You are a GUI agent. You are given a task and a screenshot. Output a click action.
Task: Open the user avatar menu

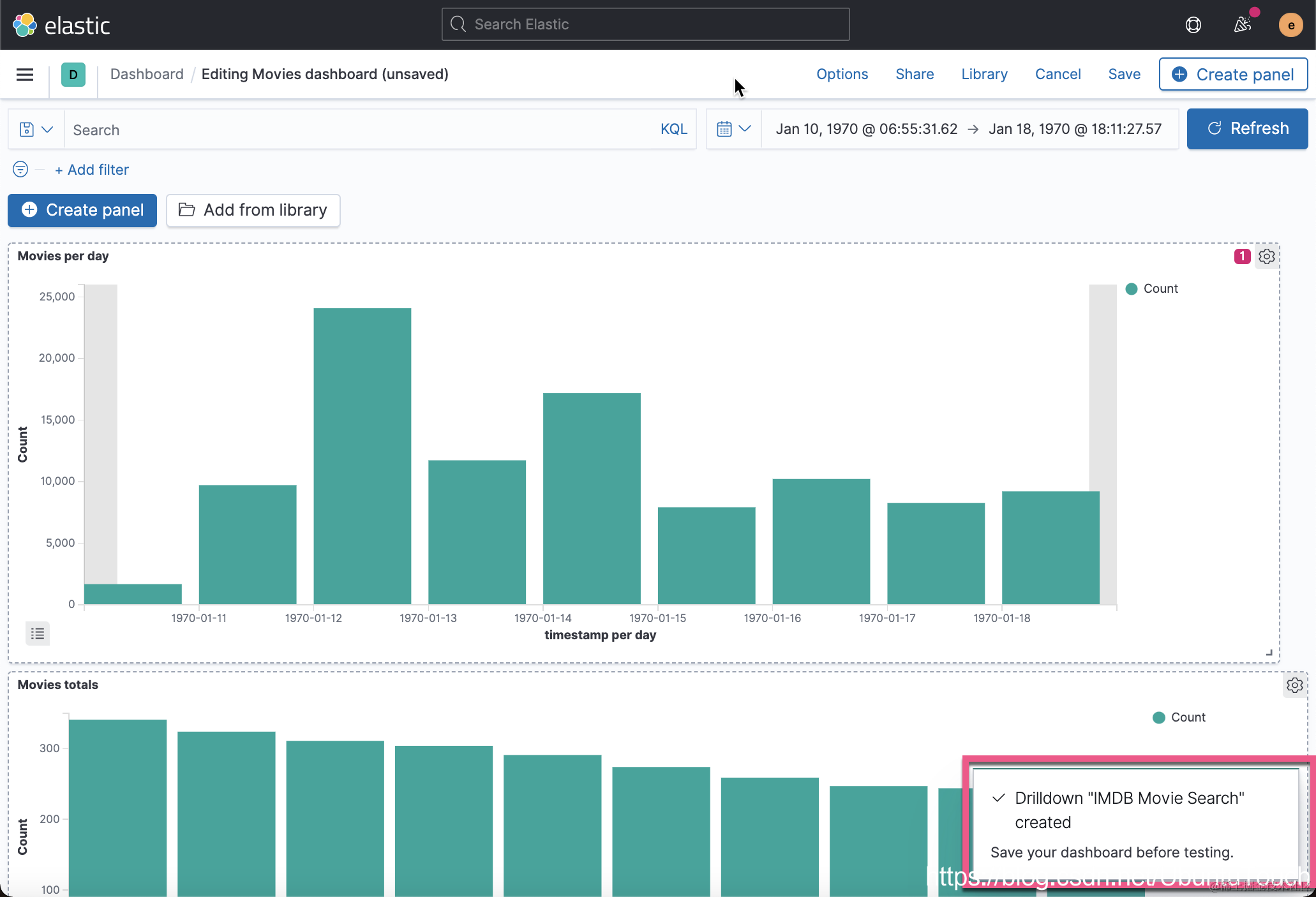(x=1290, y=25)
